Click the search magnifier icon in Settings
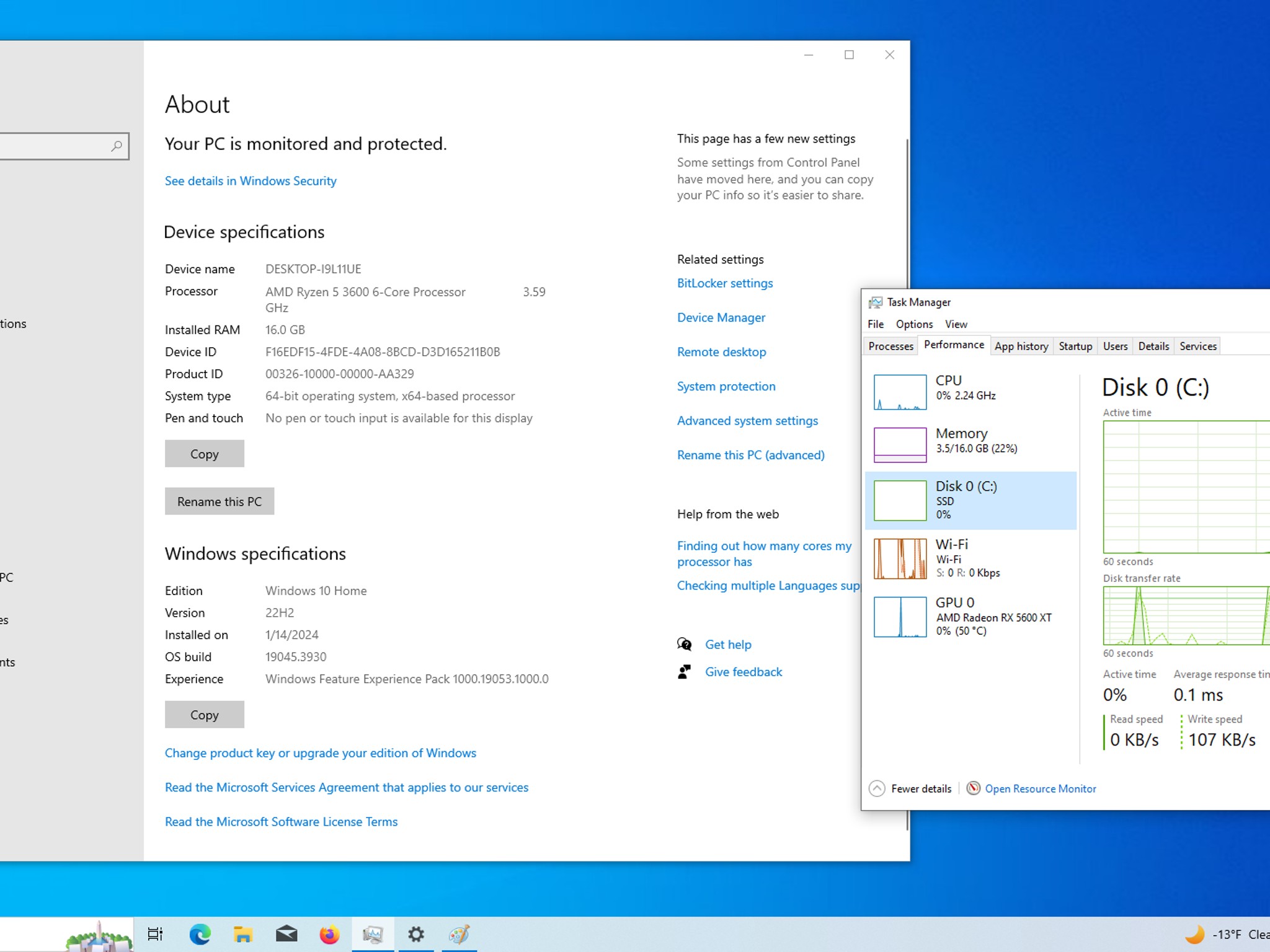 tap(117, 146)
